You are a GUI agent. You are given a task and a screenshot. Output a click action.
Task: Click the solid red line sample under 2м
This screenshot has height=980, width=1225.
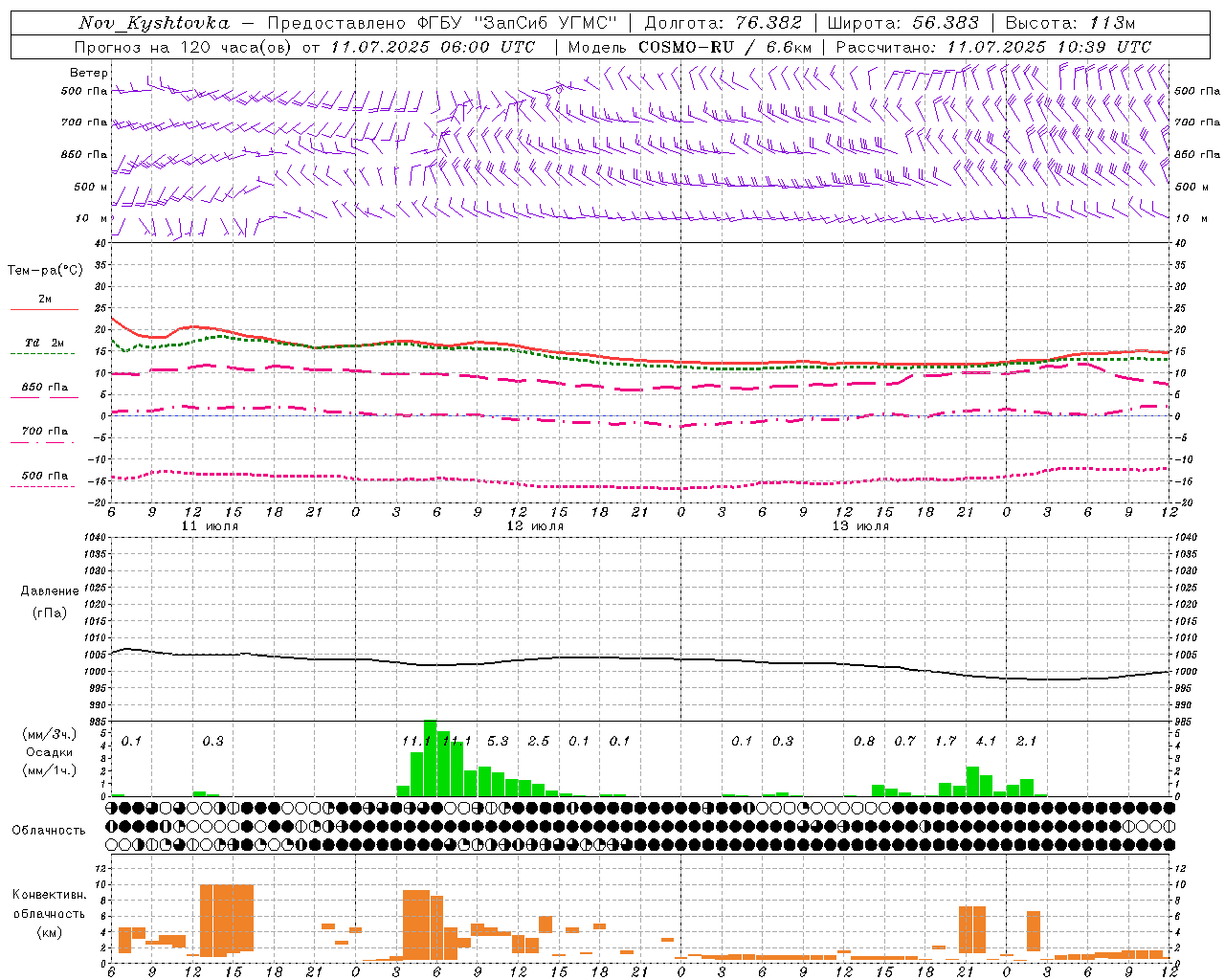(x=44, y=310)
